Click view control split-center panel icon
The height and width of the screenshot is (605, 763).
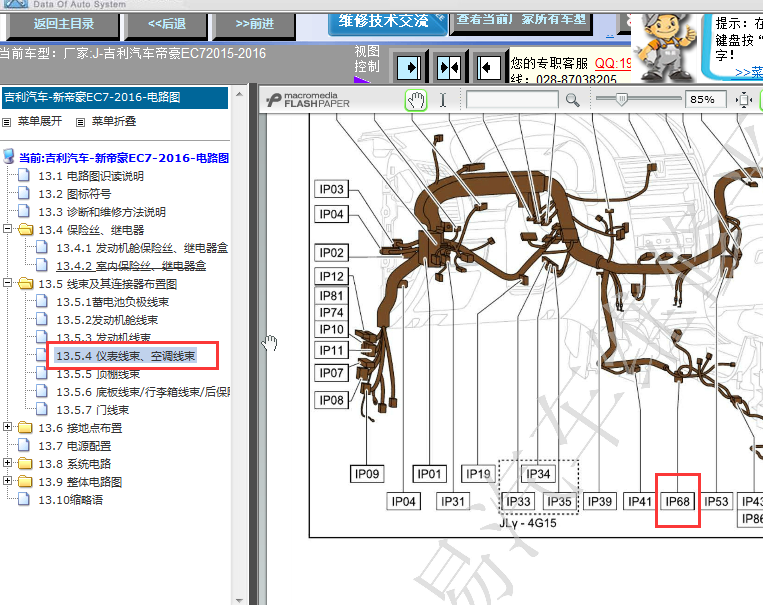(449, 67)
